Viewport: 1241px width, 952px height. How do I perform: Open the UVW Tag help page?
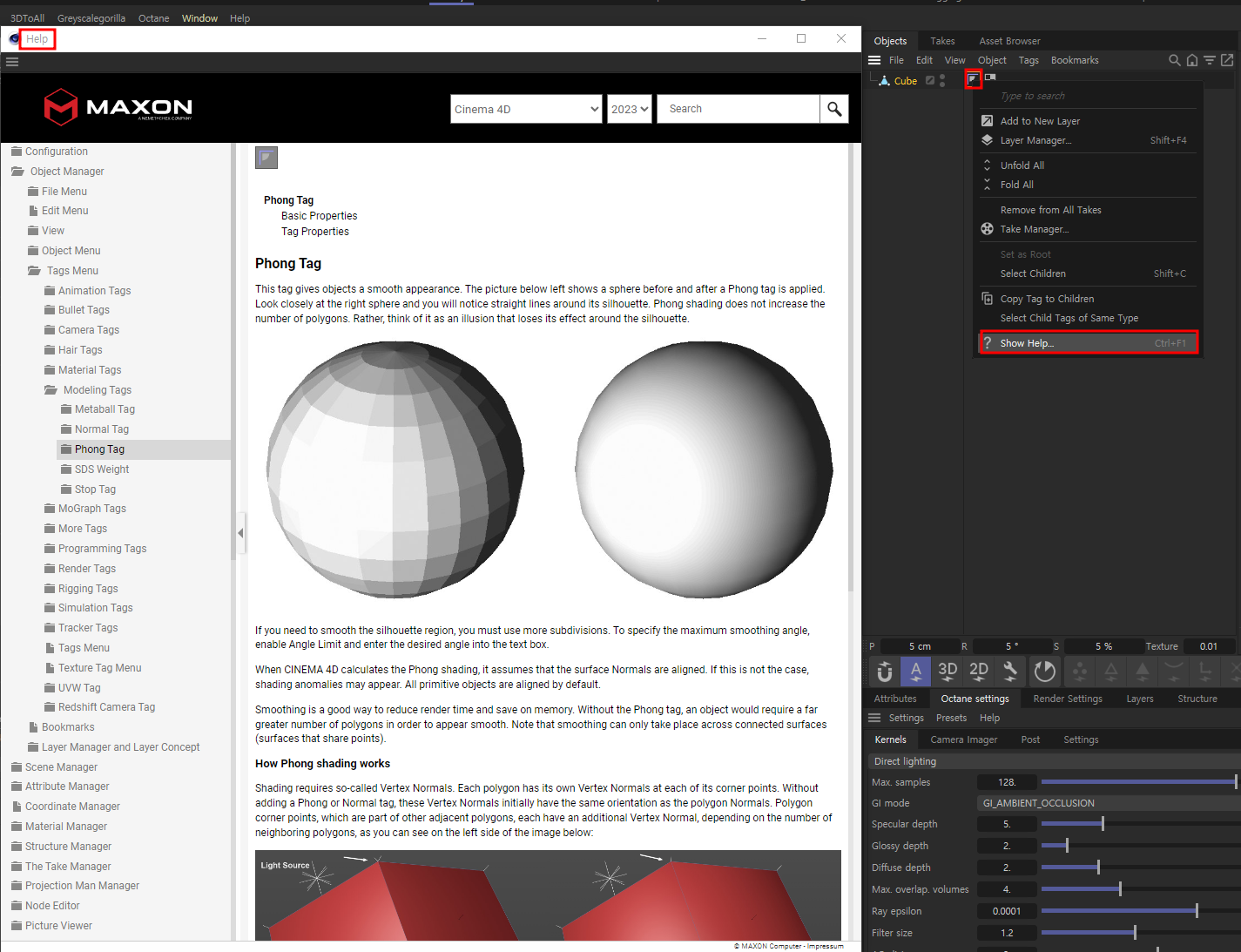point(79,688)
